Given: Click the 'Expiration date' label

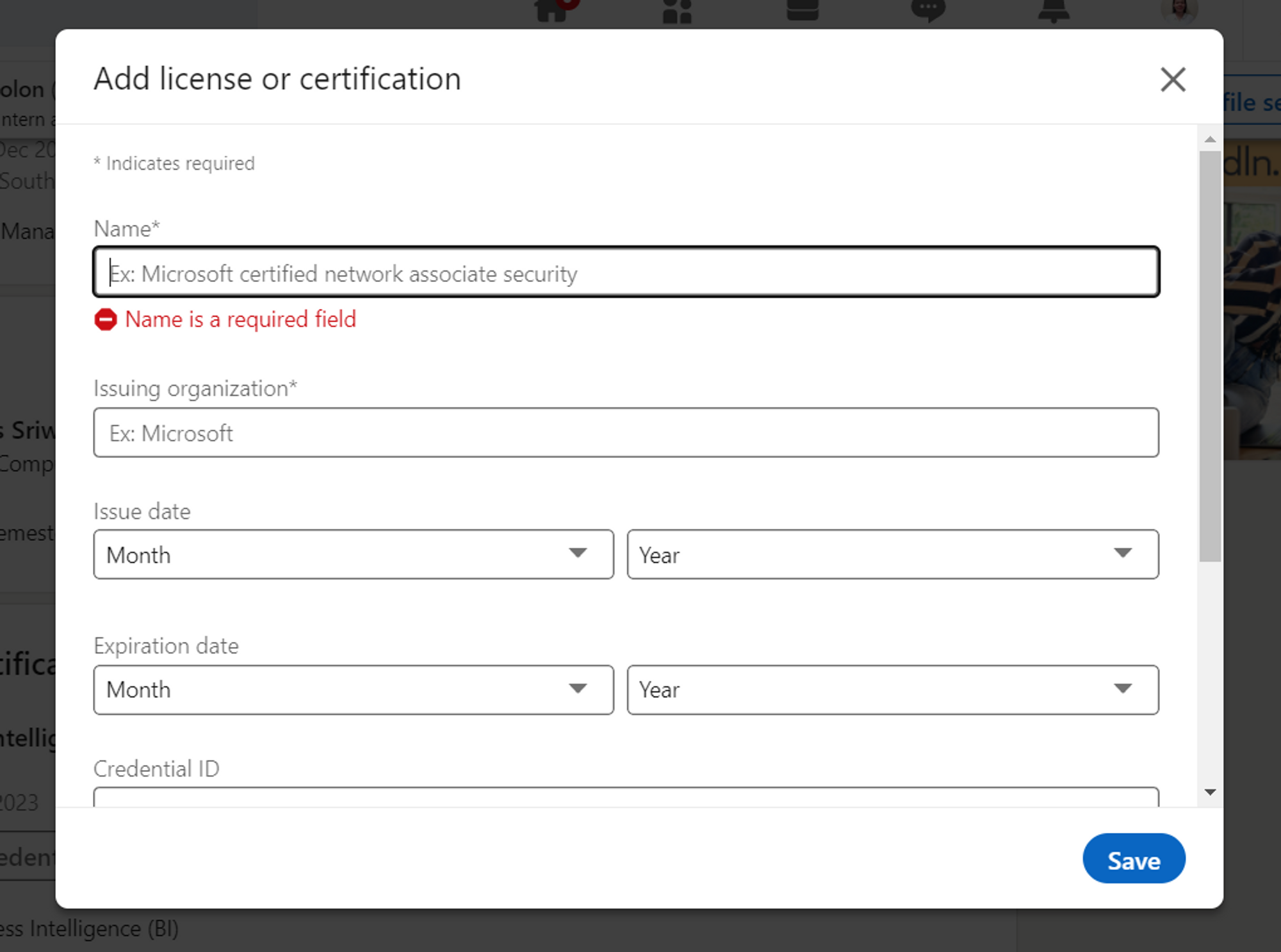Looking at the screenshot, I should [x=166, y=646].
